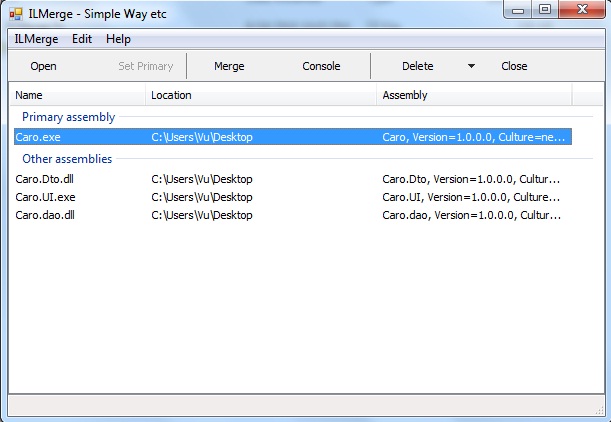Viewport: 611px width, 422px height.
Task: Sort by the Name column header
Action: pyautogui.click(x=77, y=95)
